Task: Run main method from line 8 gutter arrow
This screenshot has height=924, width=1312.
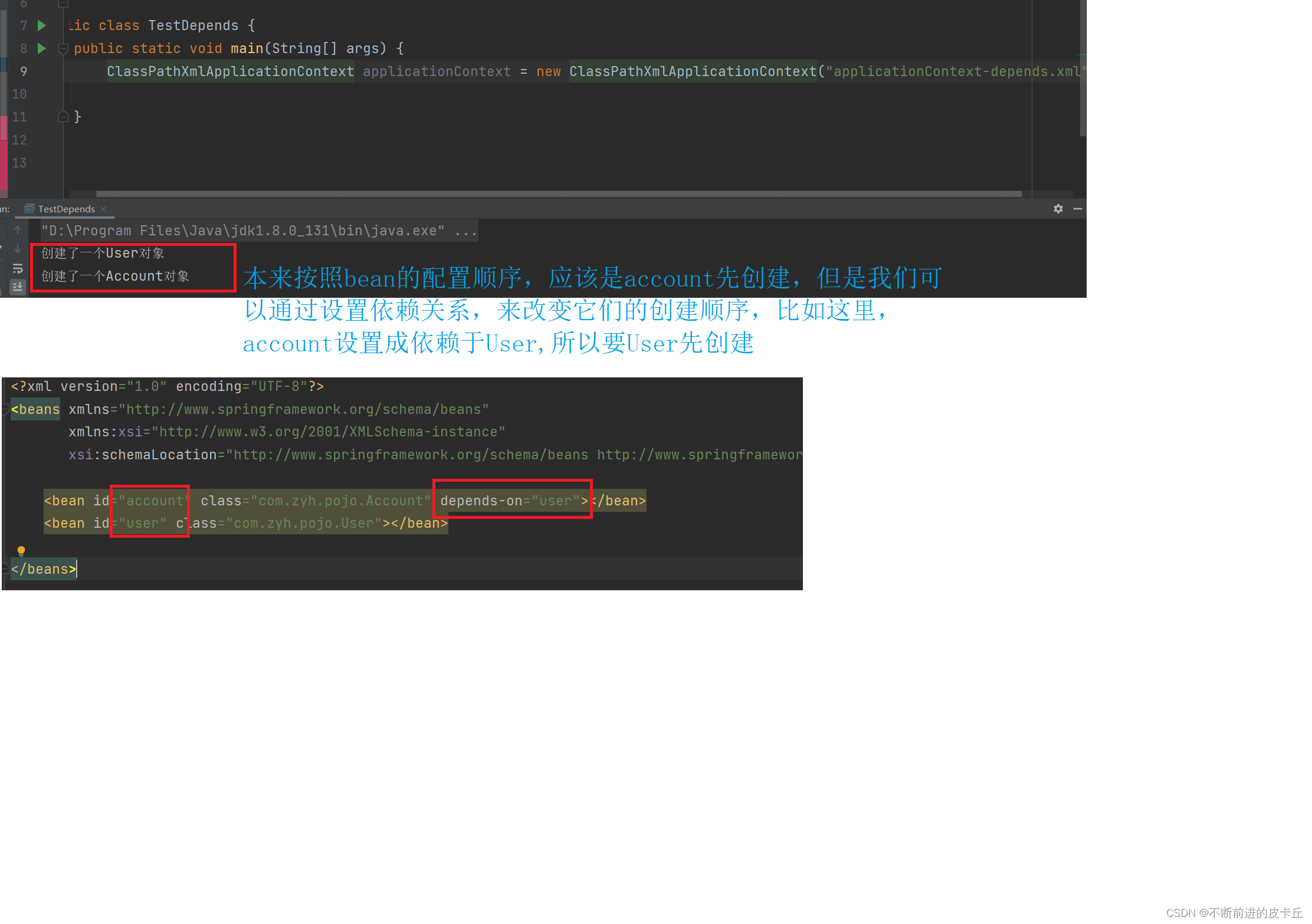Action: [42, 48]
